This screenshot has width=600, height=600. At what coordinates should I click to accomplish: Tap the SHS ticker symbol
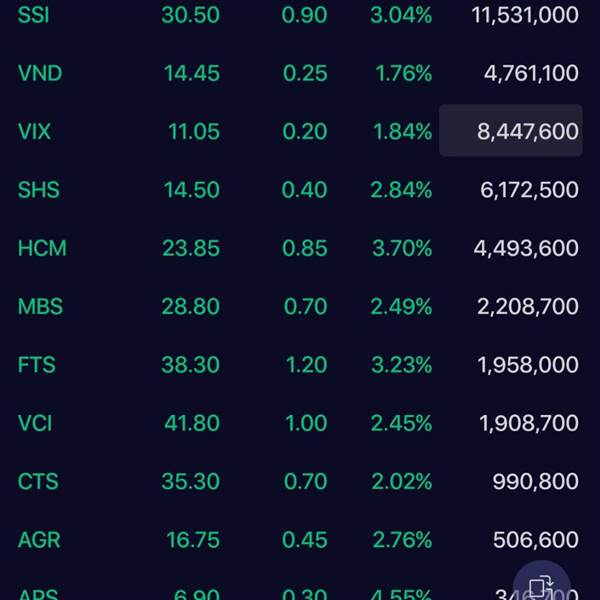[x=39, y=190]
